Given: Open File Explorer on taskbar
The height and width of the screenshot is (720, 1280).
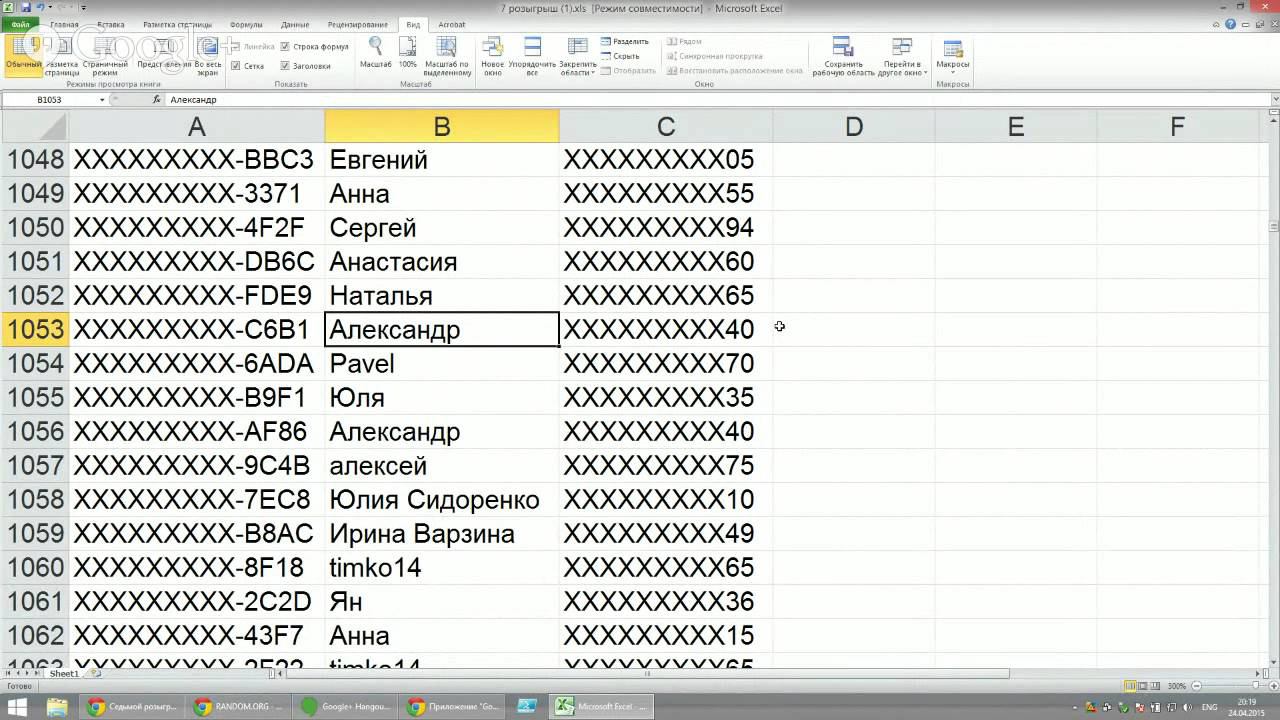Looking at the screenshot, I should tap(58, 707).
